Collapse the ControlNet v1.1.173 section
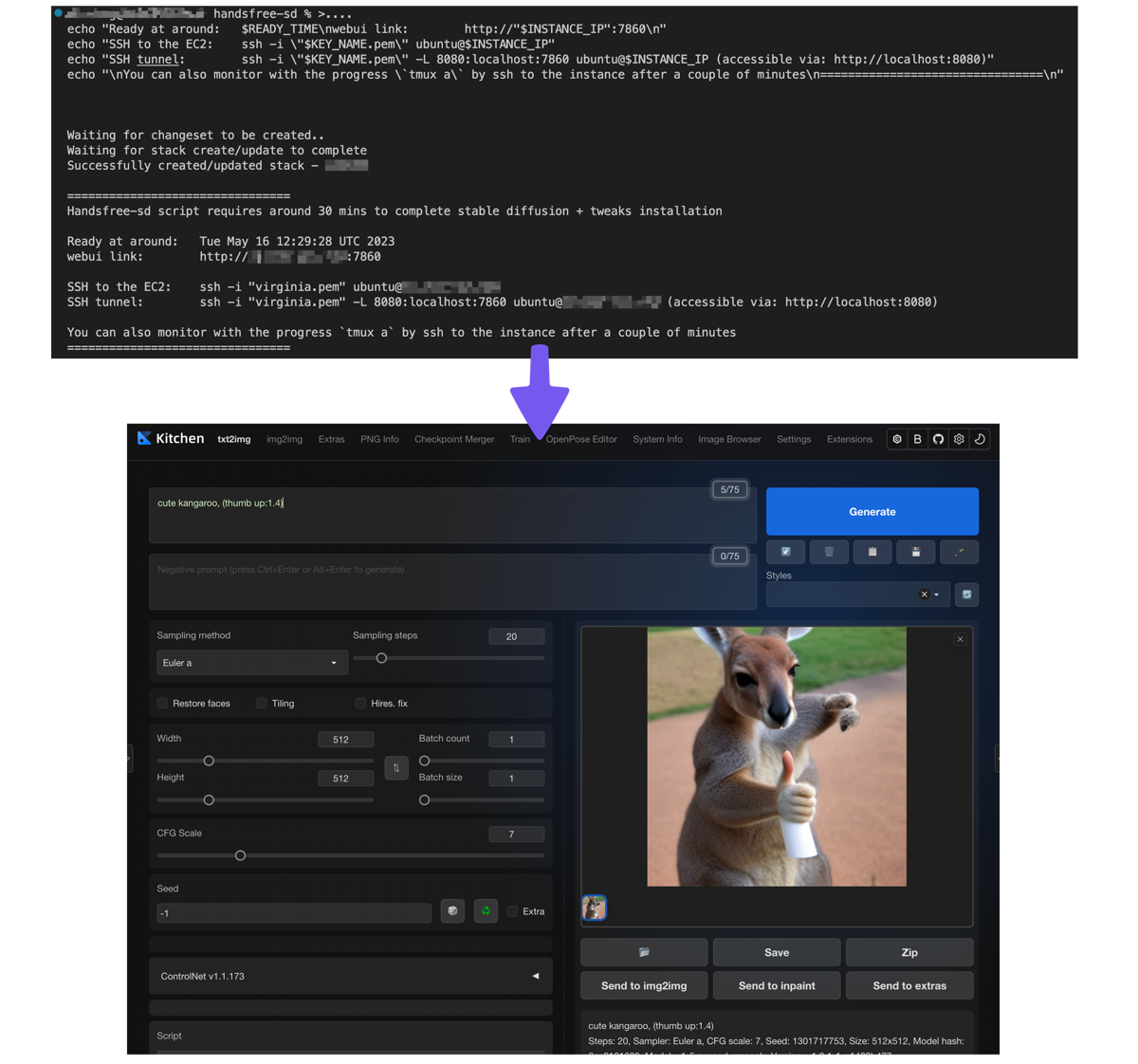The height and width of the screenshot is (1064, 1138). pos(536,975)
